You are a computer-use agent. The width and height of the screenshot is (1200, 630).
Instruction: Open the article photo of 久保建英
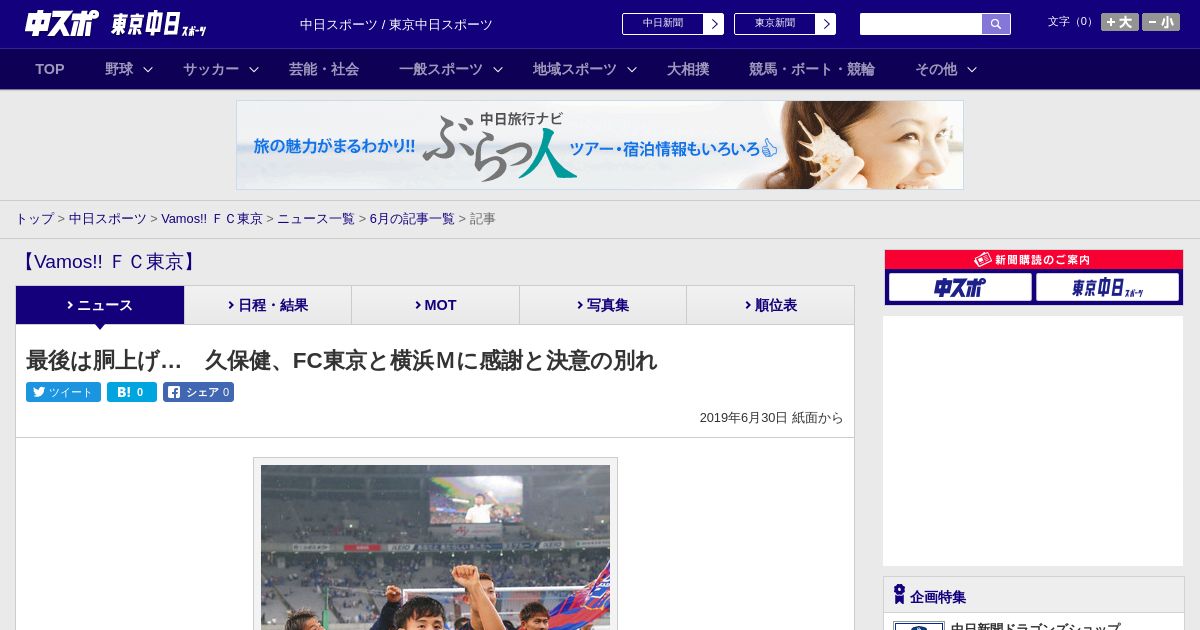435,546
